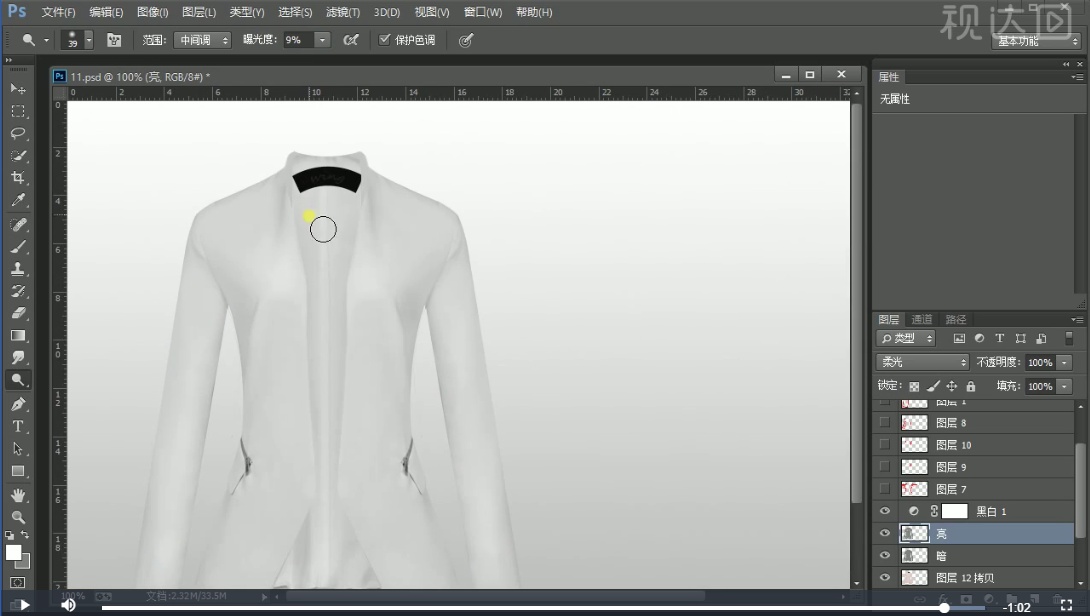1090x616 pixels.
Task: Open the blend mode dropdown 柔光
Action: [x=922, y=362]
